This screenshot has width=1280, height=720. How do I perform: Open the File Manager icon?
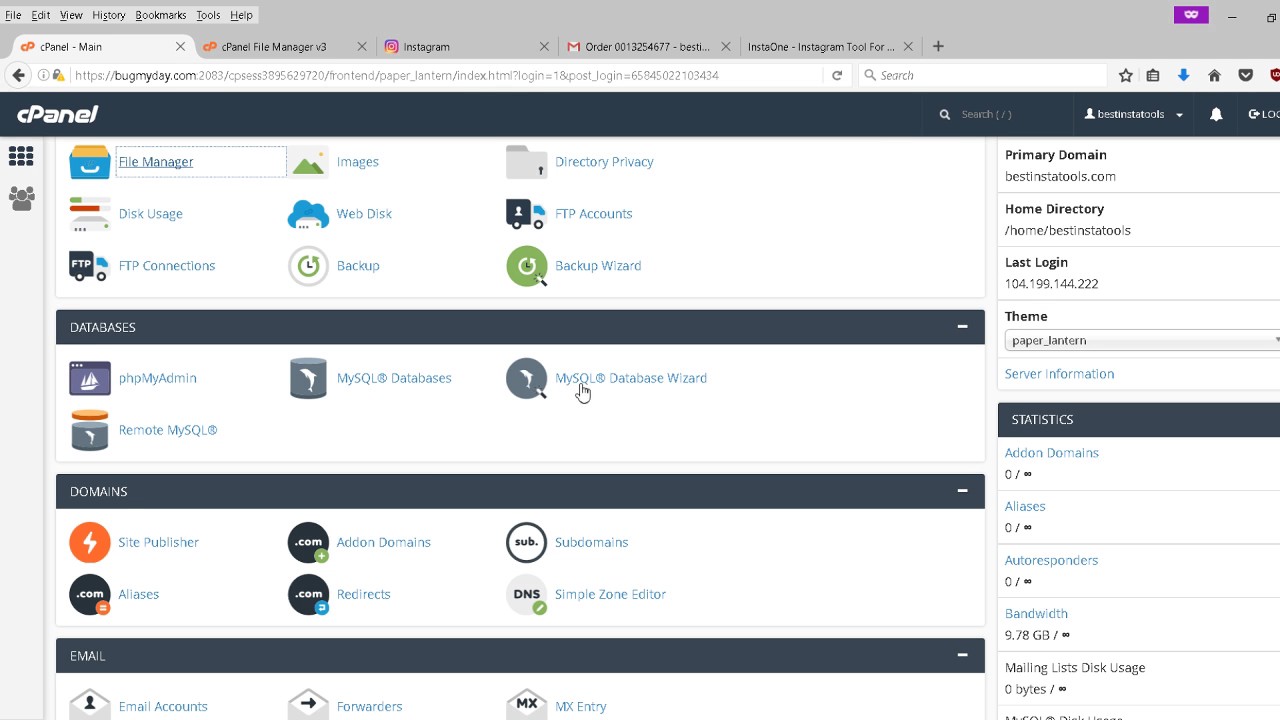[89, 162]
